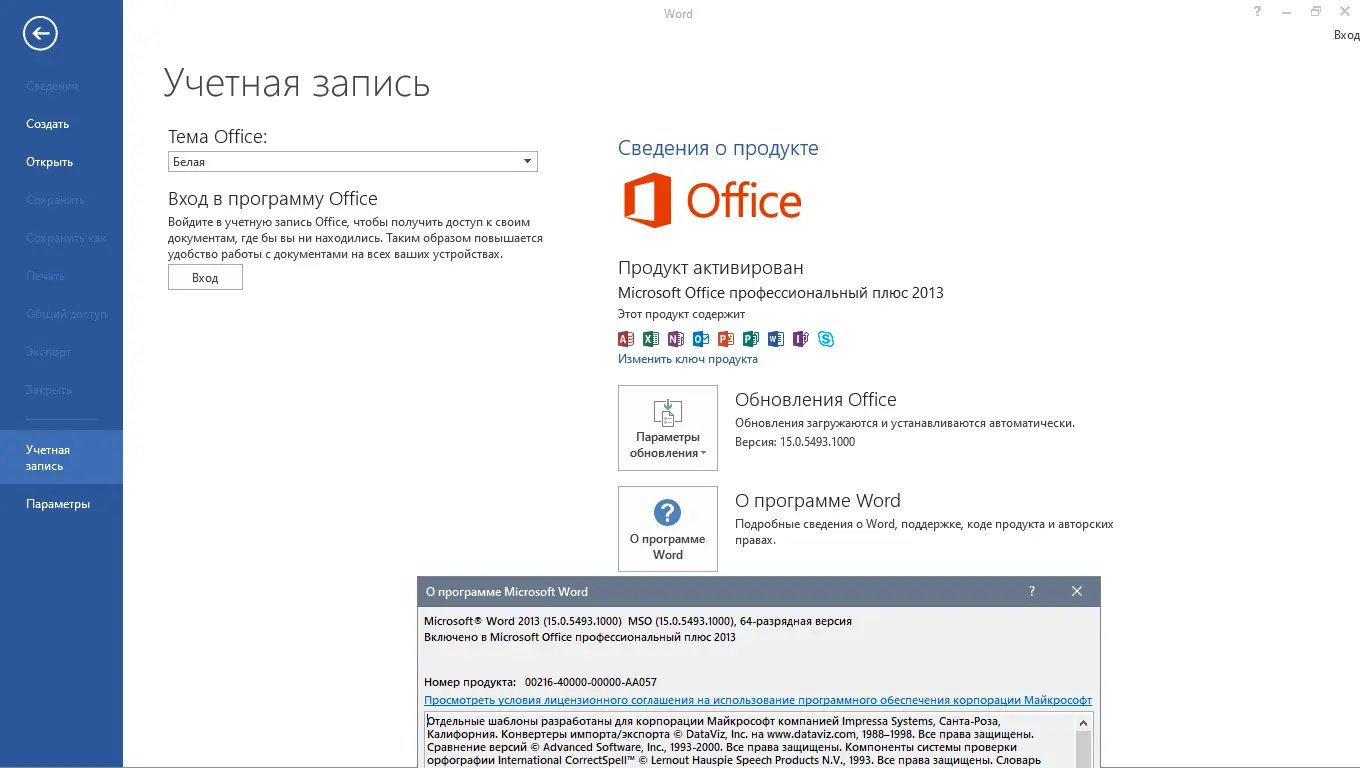Click the large 'Учетная запись' page heading

(x=297, y=82)
